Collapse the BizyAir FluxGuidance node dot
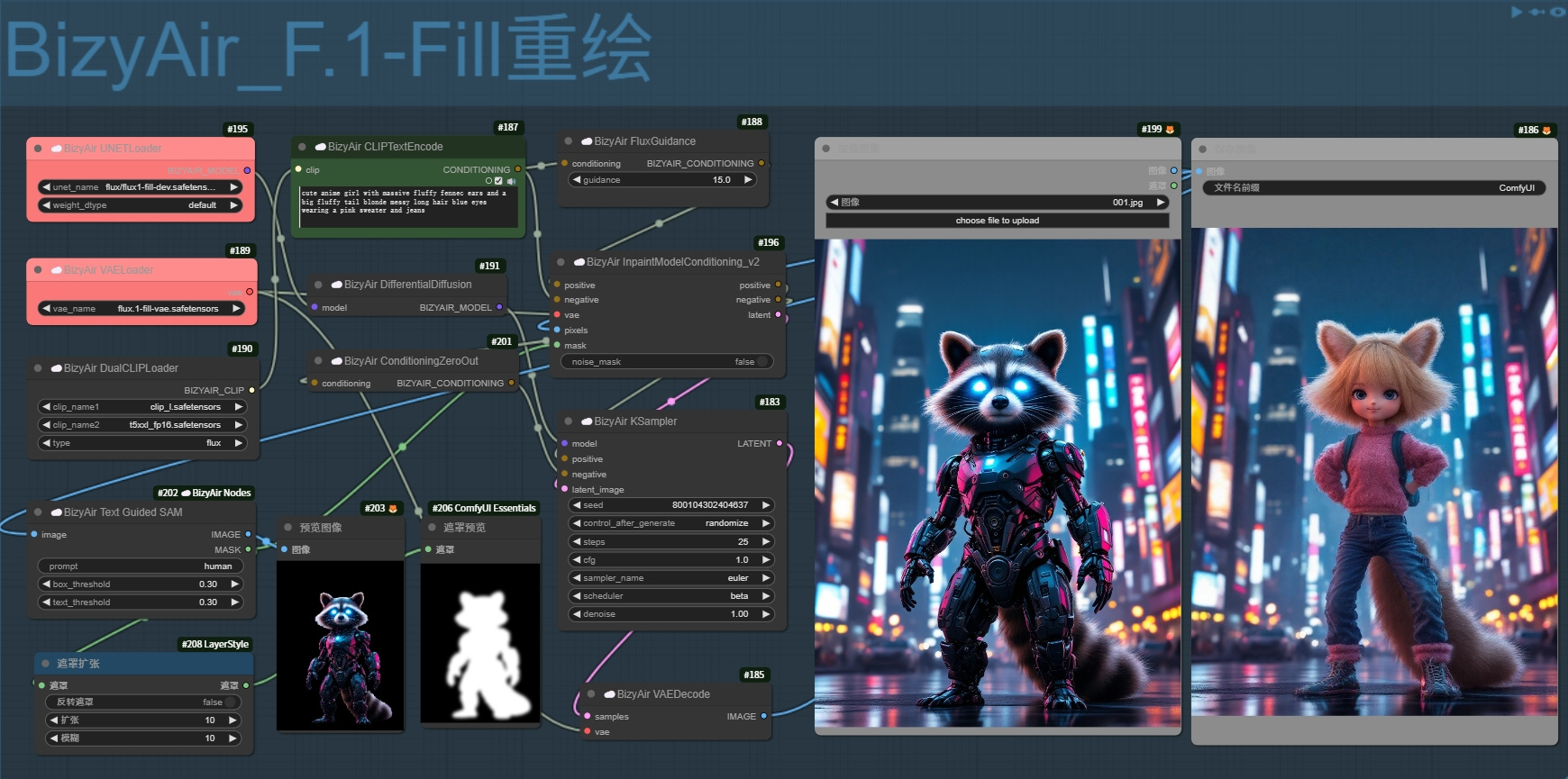The image size is (1568, 779). [569, 141]
